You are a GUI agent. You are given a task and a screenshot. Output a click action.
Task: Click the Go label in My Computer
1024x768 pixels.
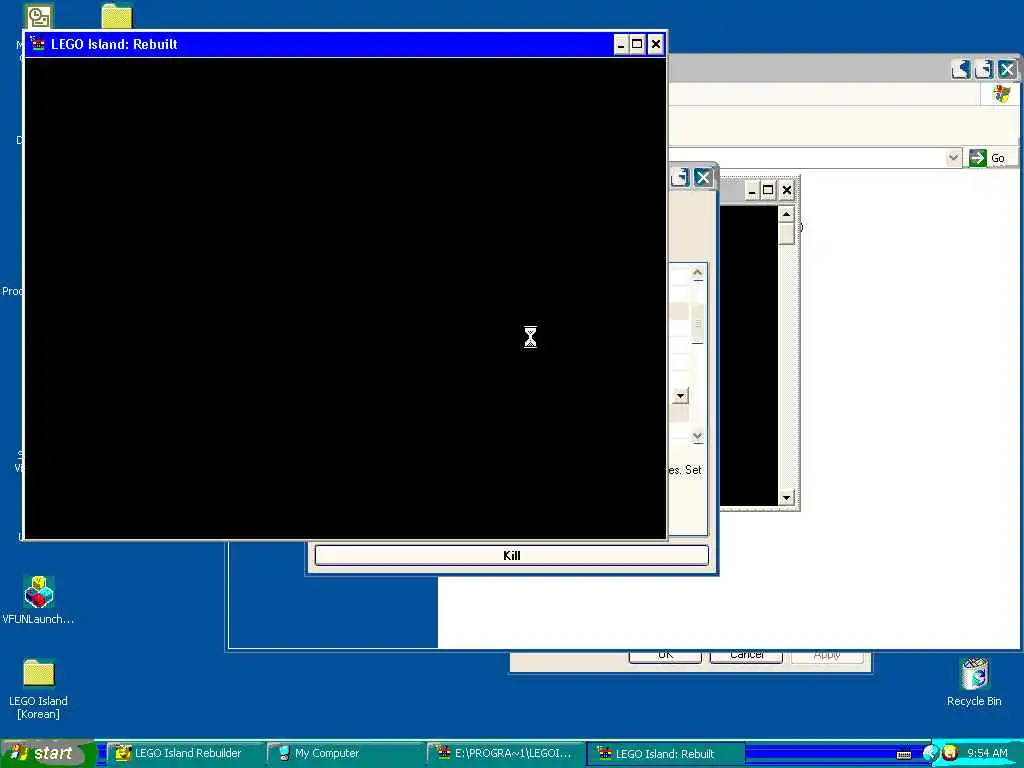998,158
